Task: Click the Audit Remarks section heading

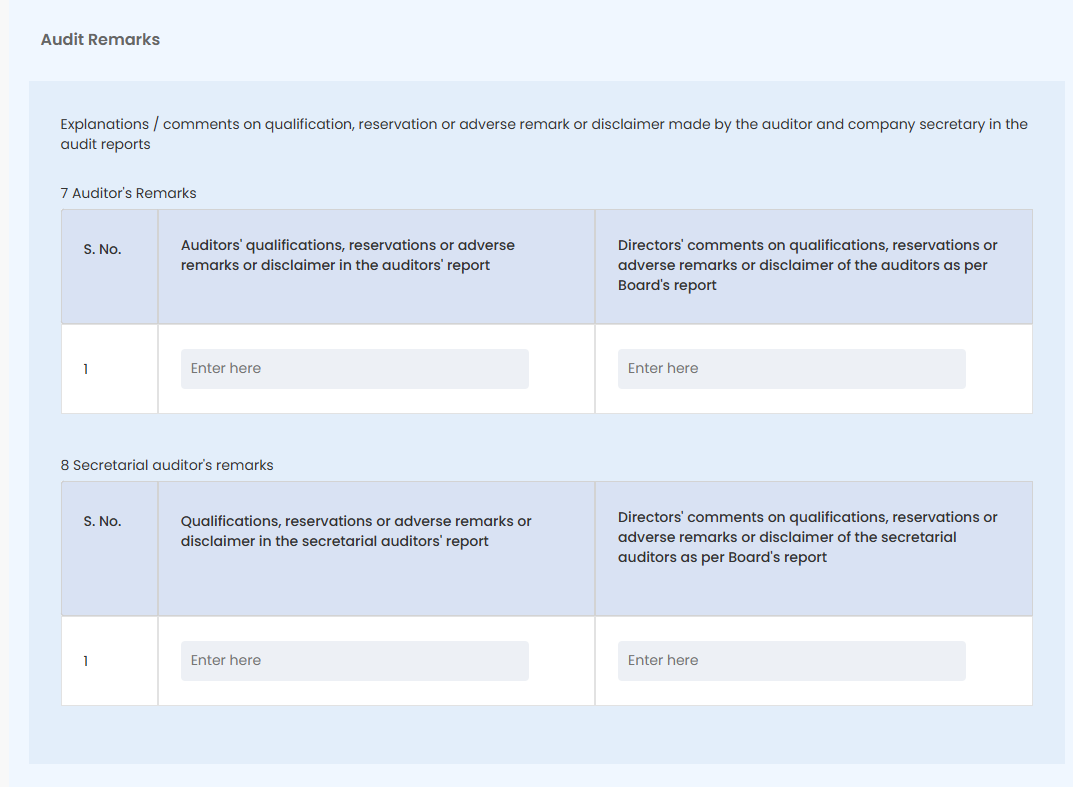Action: (100, 40)
